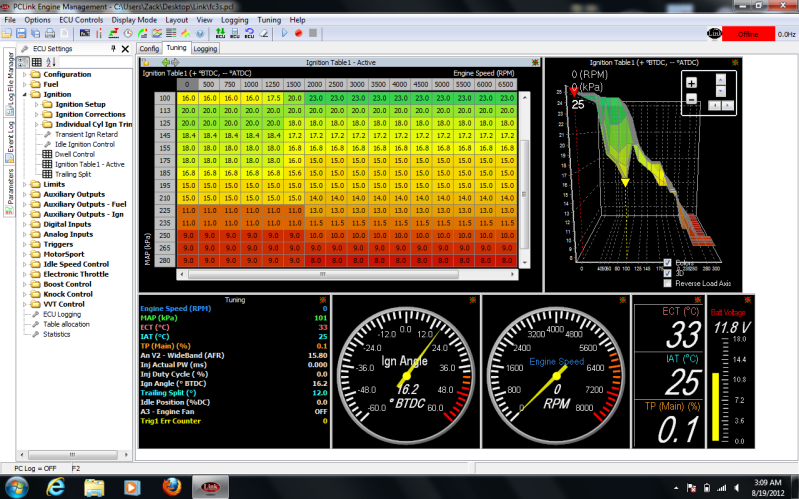Viewport: 799px width, 499px height.
Task: Zoom in 3D graph with plus button
Action: 691,83
